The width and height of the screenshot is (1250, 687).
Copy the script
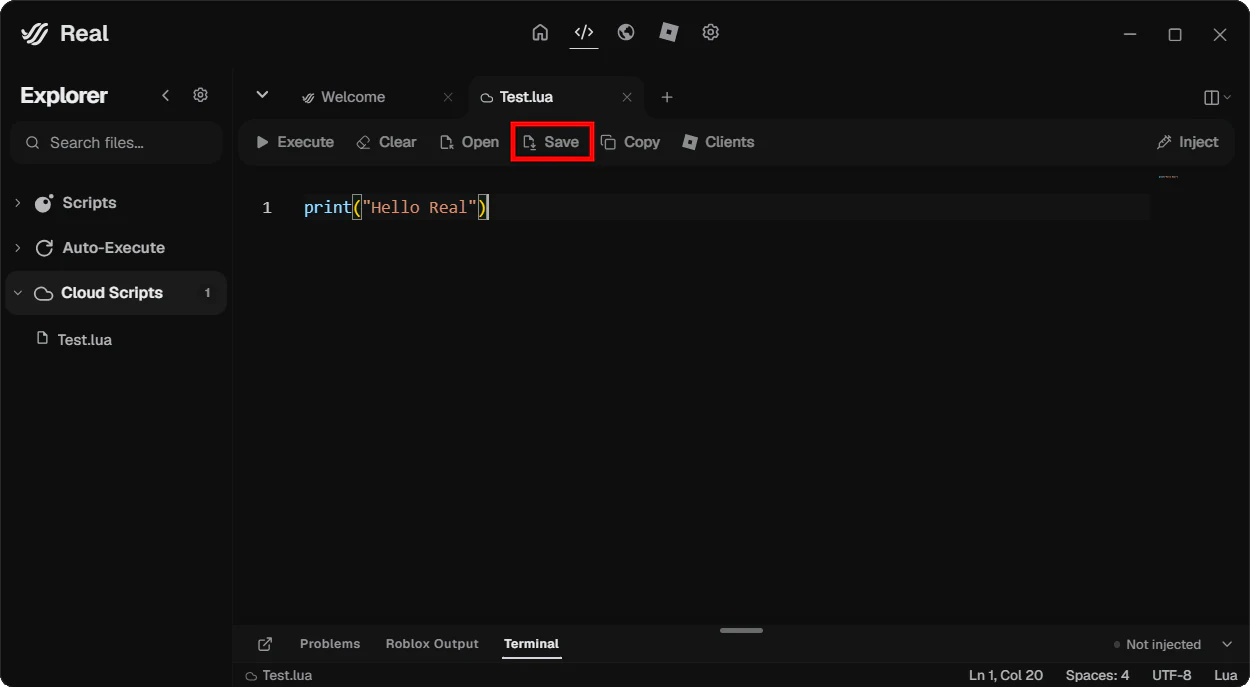click(630, 142)
